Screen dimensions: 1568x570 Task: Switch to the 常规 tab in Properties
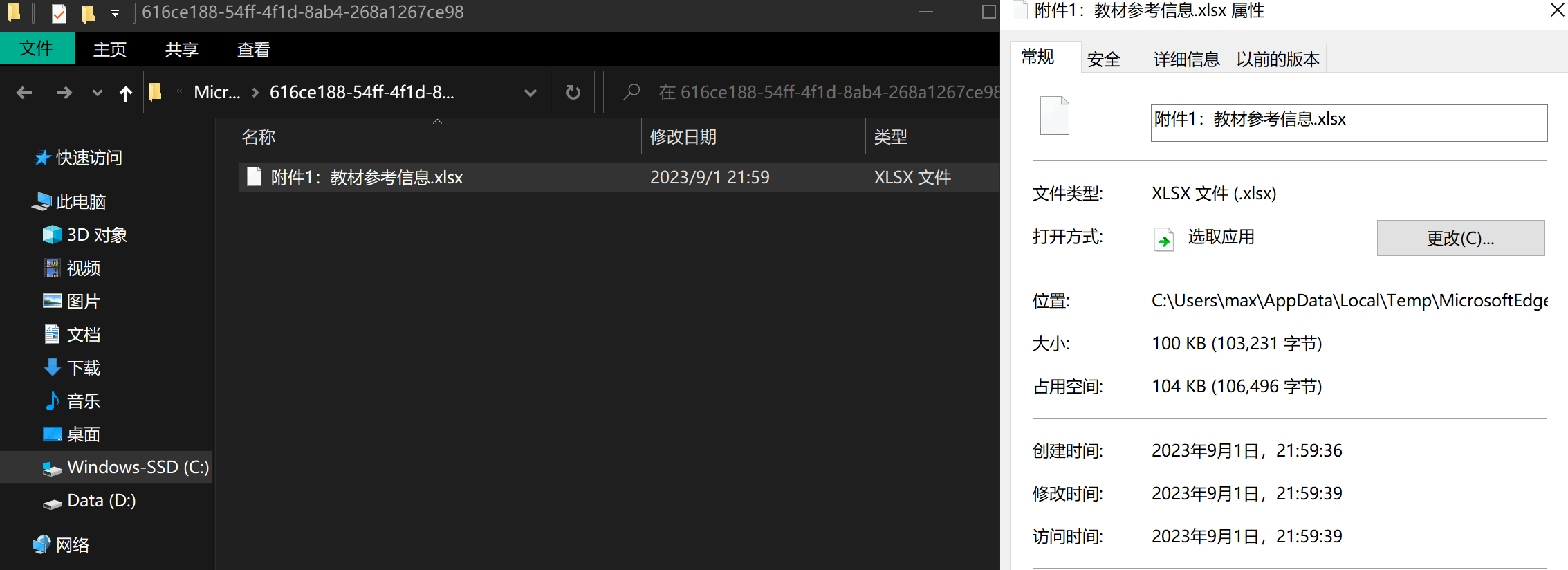click(x=1045, y=57)
